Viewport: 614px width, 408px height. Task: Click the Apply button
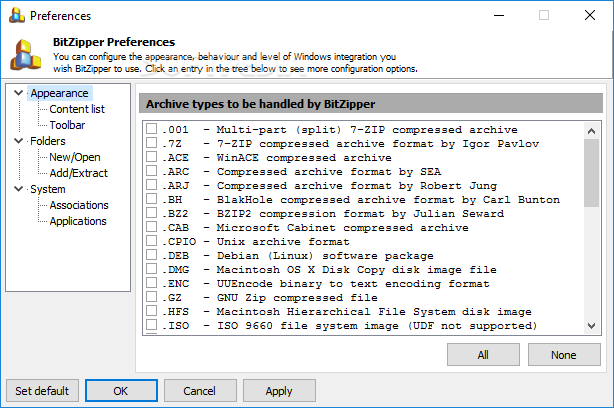pos(279,391)
